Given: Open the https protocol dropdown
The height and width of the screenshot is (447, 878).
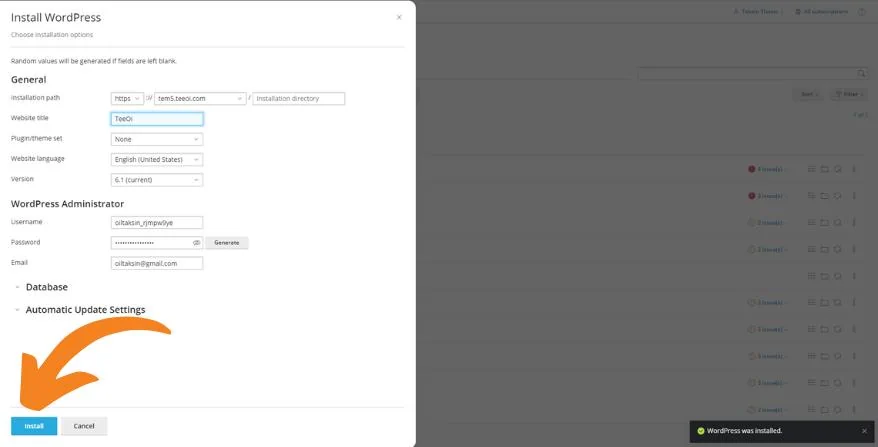Looking at the screenshot, I should 127,99.
